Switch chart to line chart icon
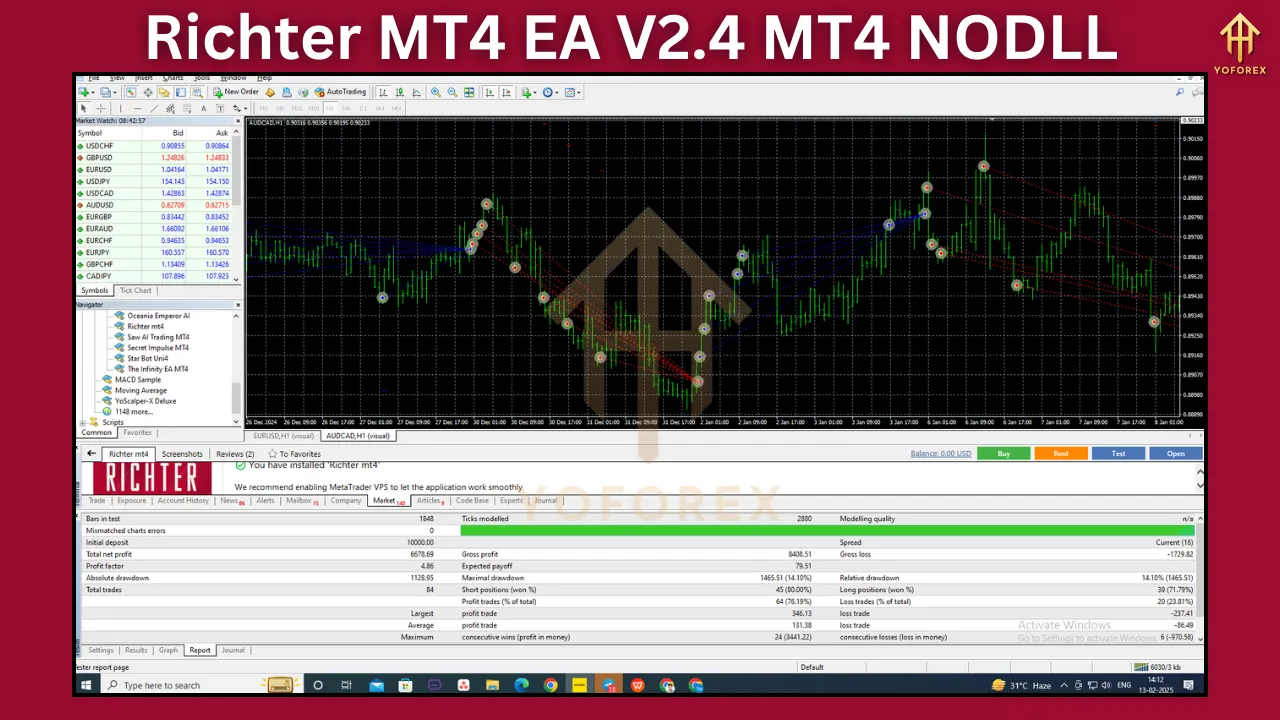The height and width of the screenshot is (720, 1280). click(416, 92)
